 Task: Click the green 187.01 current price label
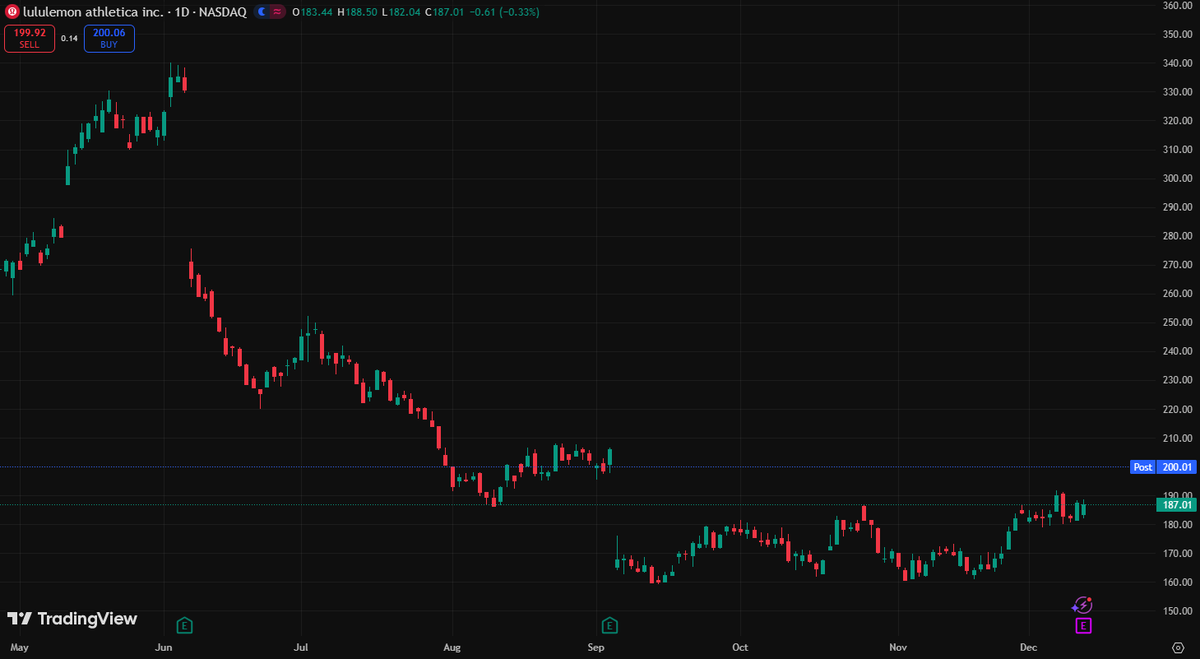pos(1177,505)
